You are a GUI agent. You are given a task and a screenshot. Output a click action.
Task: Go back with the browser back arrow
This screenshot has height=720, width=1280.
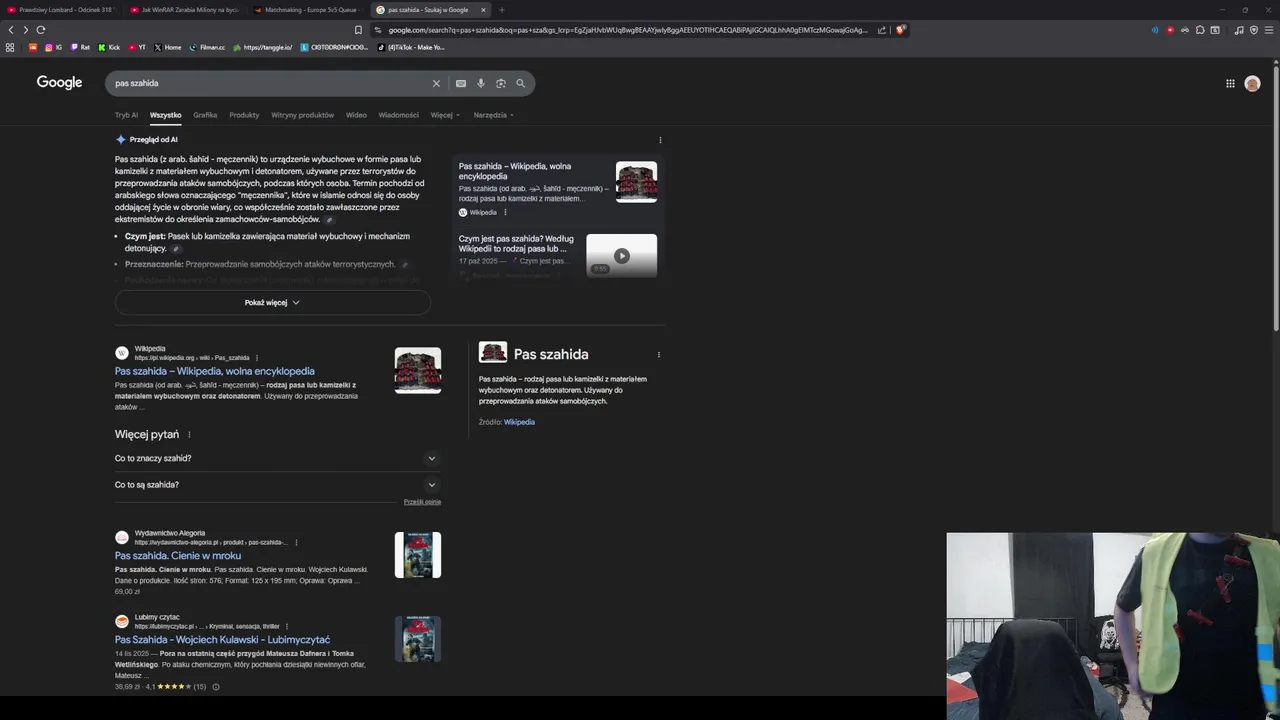click(x=11, y=30)
